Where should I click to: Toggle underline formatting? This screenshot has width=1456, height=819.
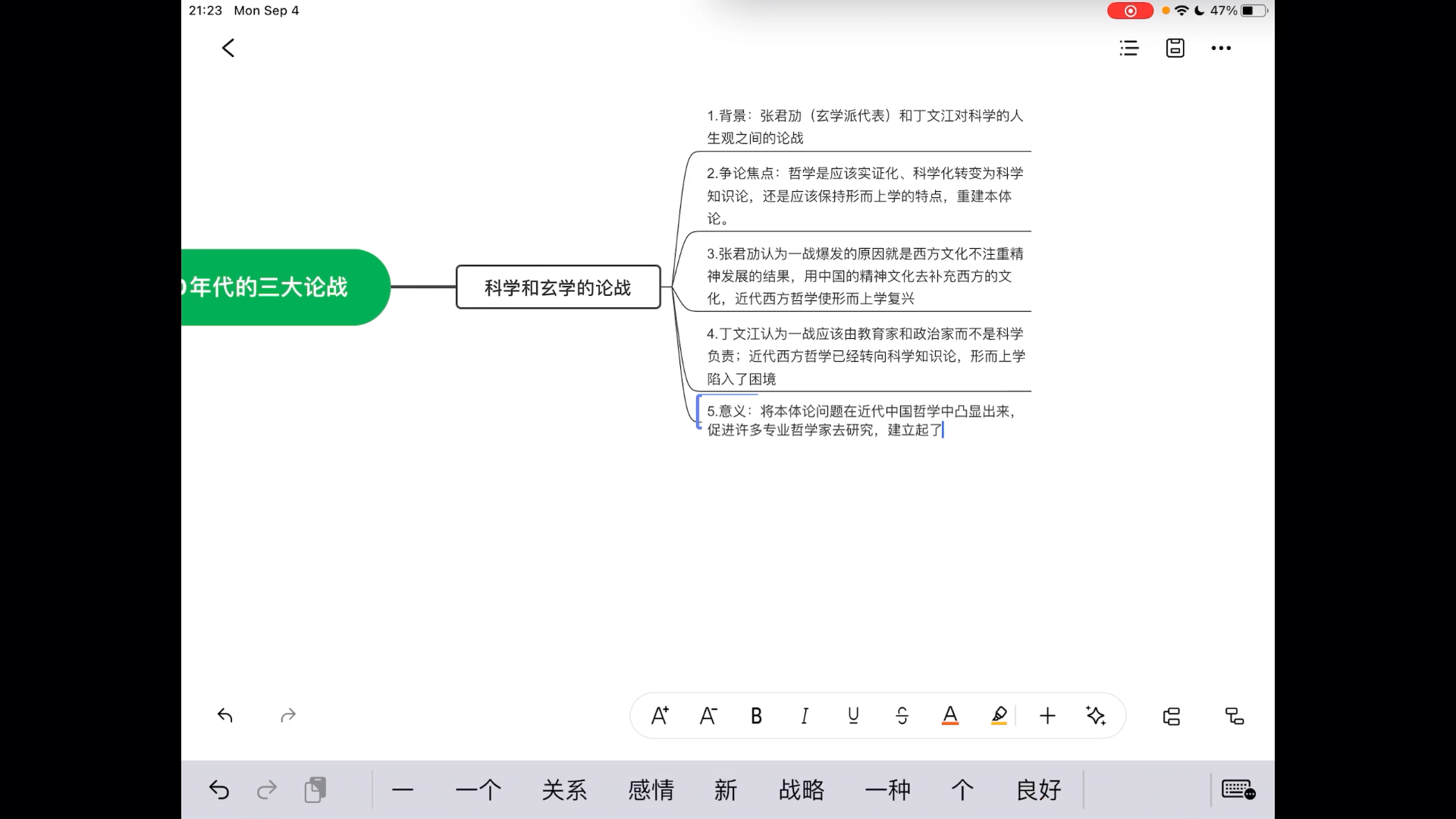(853, 715)
